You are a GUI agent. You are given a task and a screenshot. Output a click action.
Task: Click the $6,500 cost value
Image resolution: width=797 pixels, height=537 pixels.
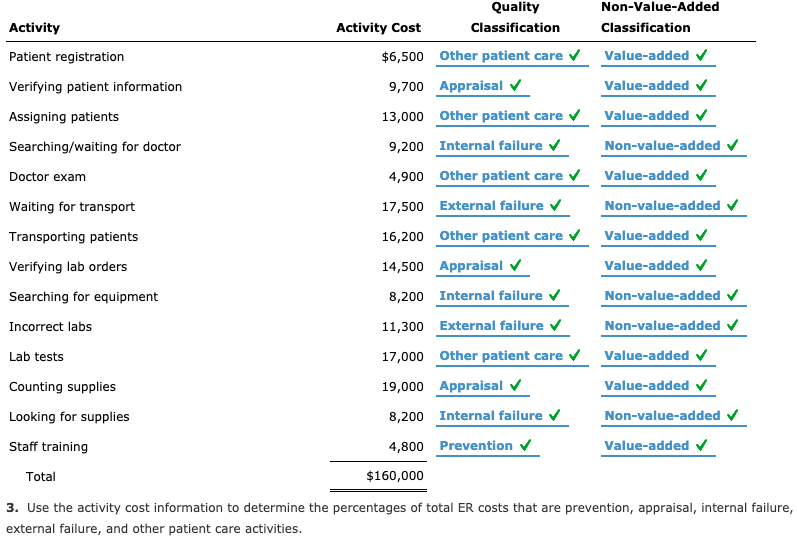(x=403, y=56)
